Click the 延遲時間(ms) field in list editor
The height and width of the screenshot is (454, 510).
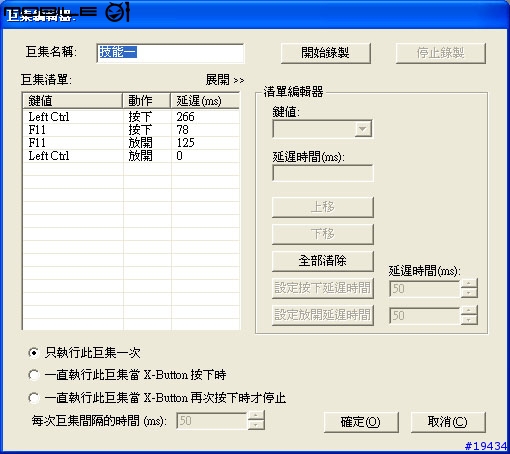[x=323, y=173]
